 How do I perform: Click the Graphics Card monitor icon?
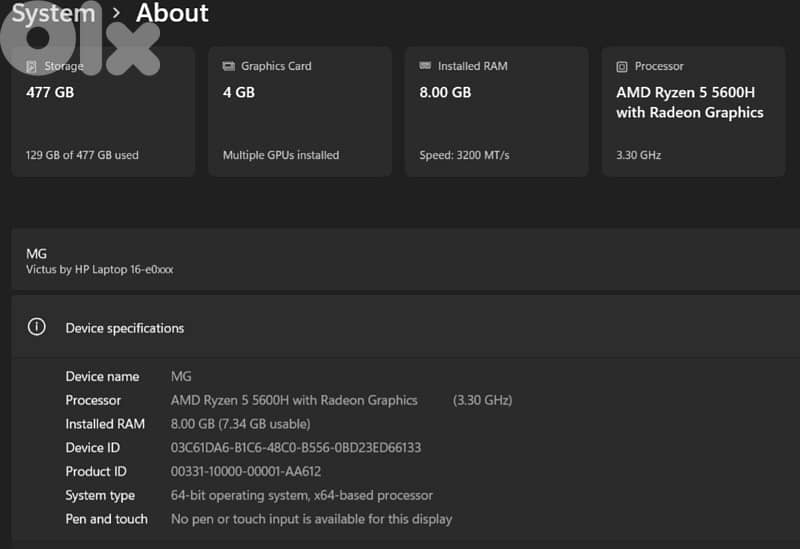click(x=228, y=66)
